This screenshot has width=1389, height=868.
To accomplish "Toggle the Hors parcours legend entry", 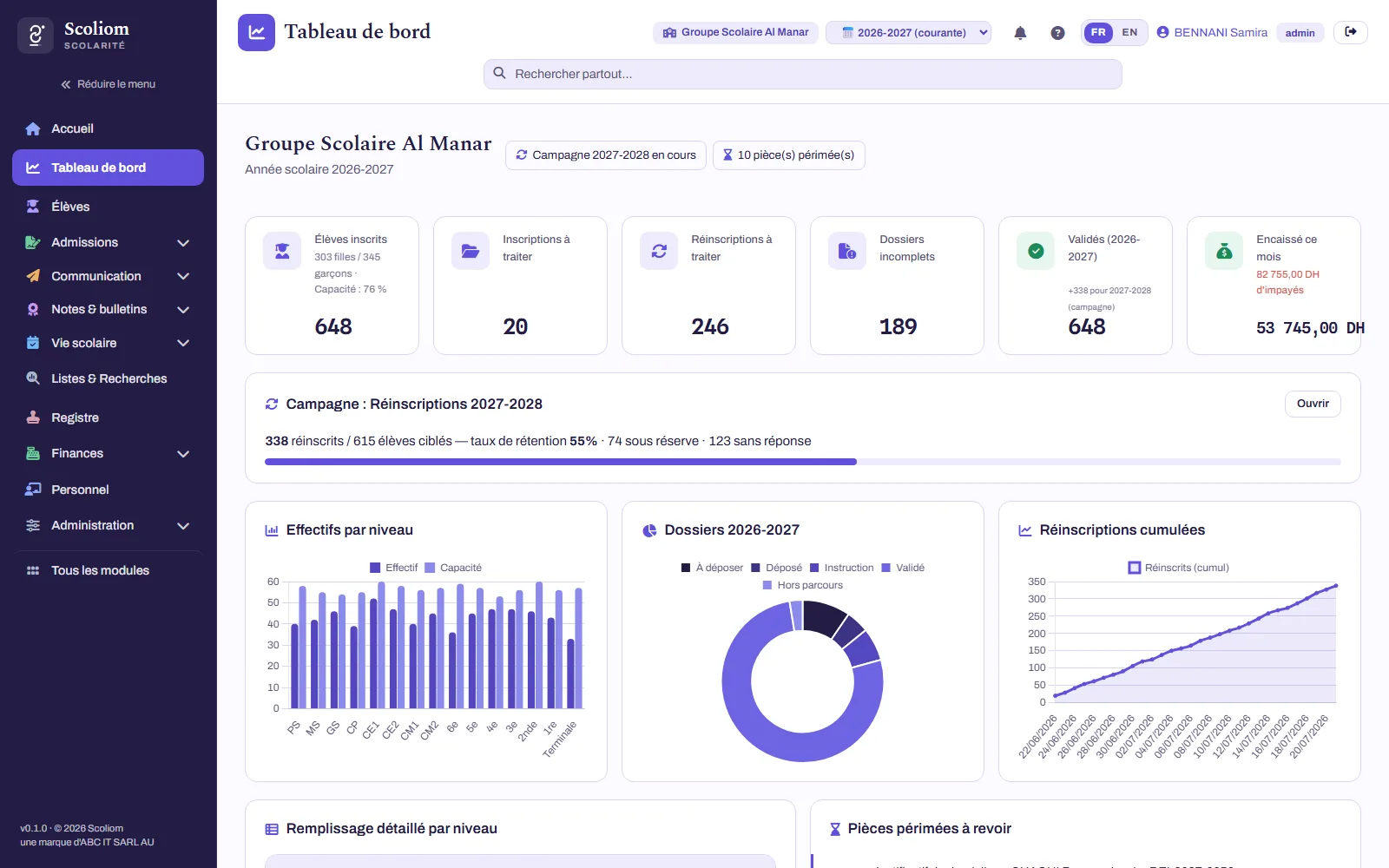I will pyautogui.click(x=803, y=585).
